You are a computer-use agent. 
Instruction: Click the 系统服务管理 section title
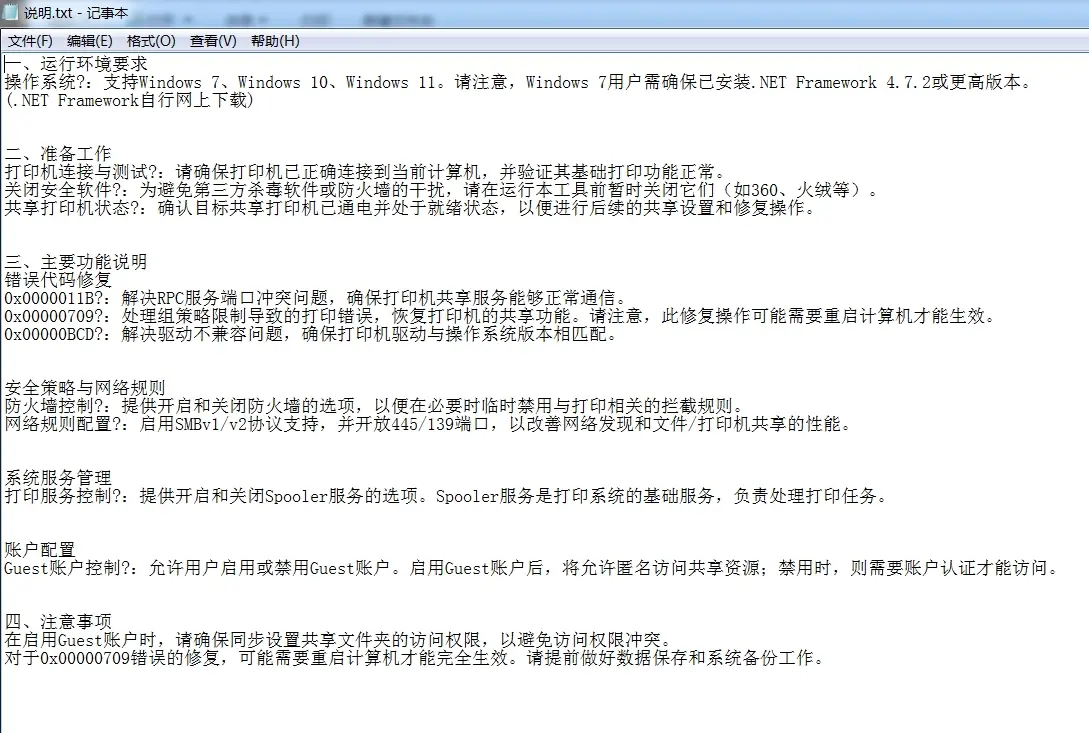click(x=58, y=478)
